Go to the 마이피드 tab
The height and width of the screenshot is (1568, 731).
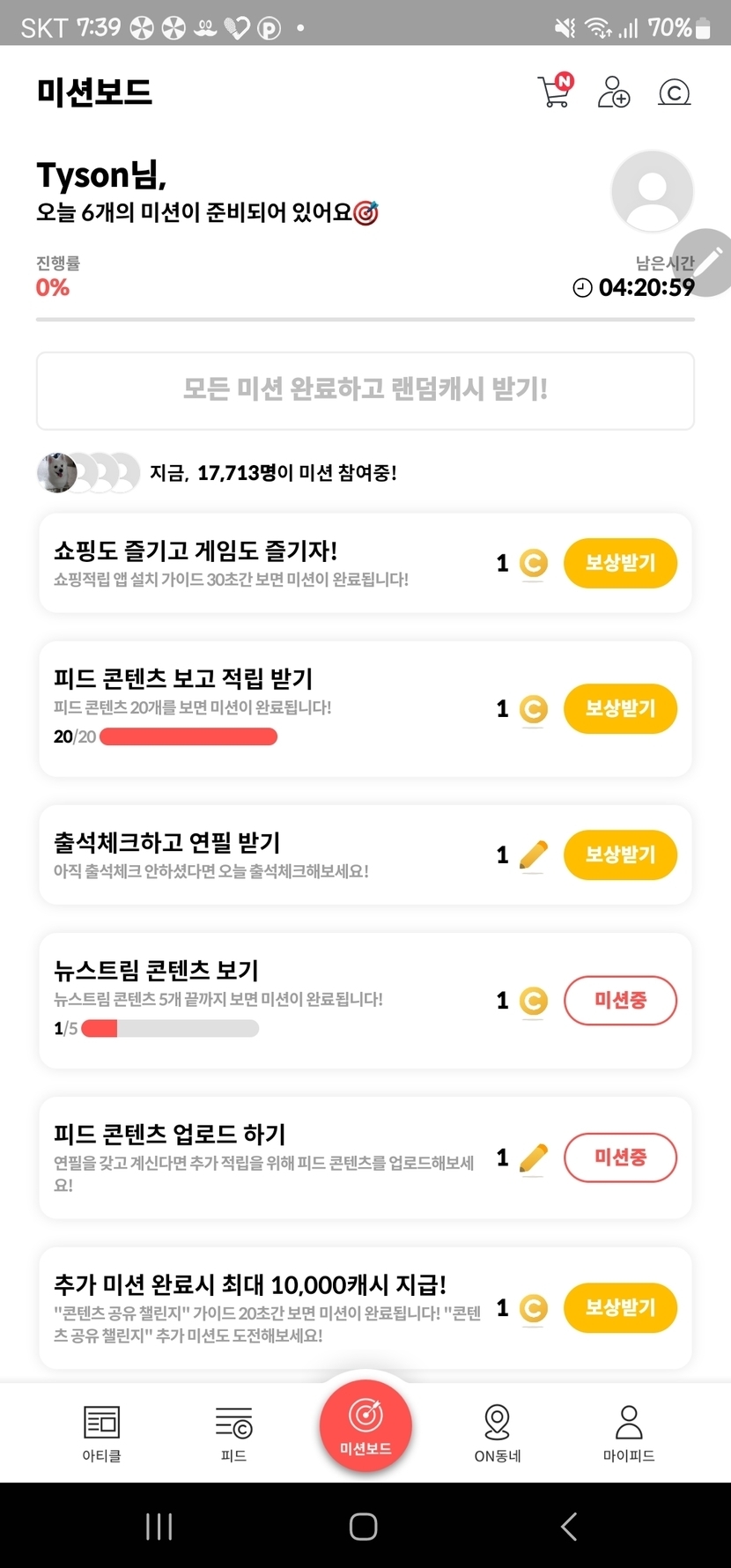pos(629,1432)
